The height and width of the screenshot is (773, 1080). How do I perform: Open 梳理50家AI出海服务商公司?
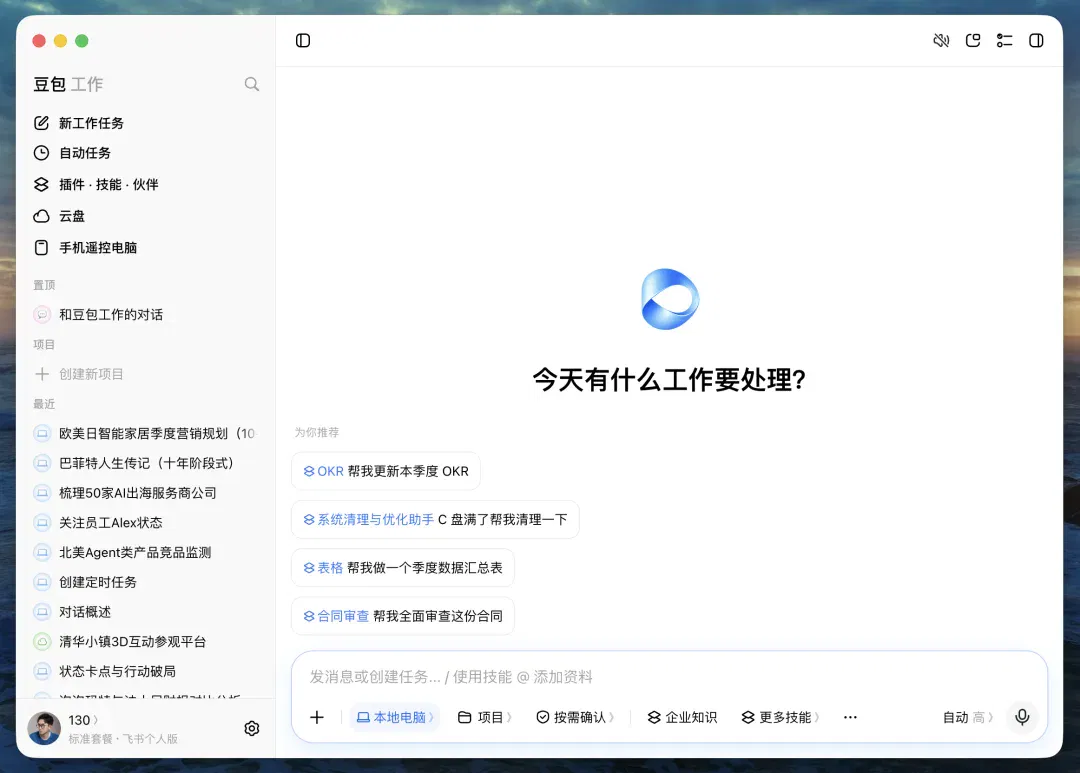[145, 493]
